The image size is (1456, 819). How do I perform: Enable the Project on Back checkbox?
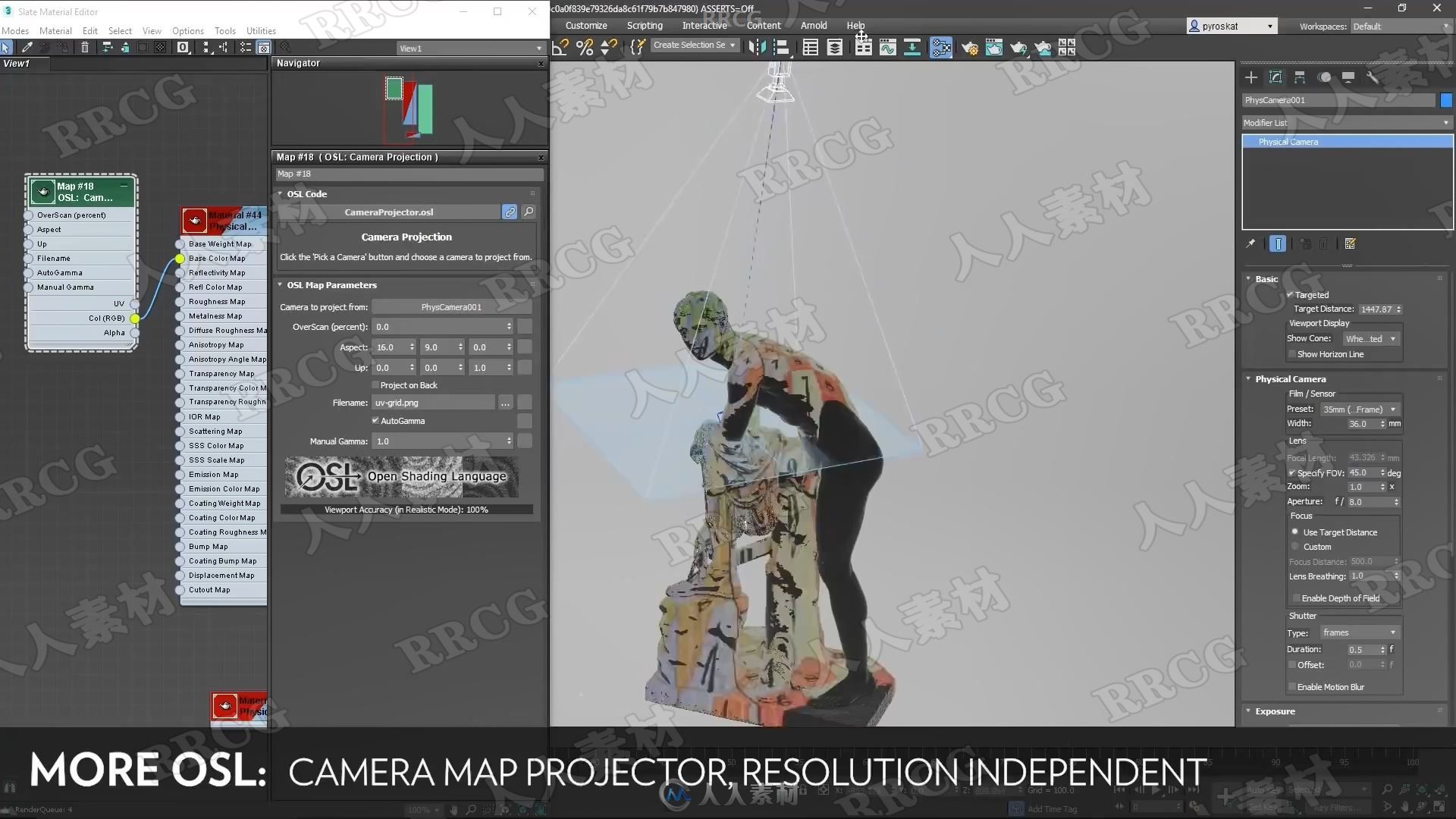(x=374, y=385)
